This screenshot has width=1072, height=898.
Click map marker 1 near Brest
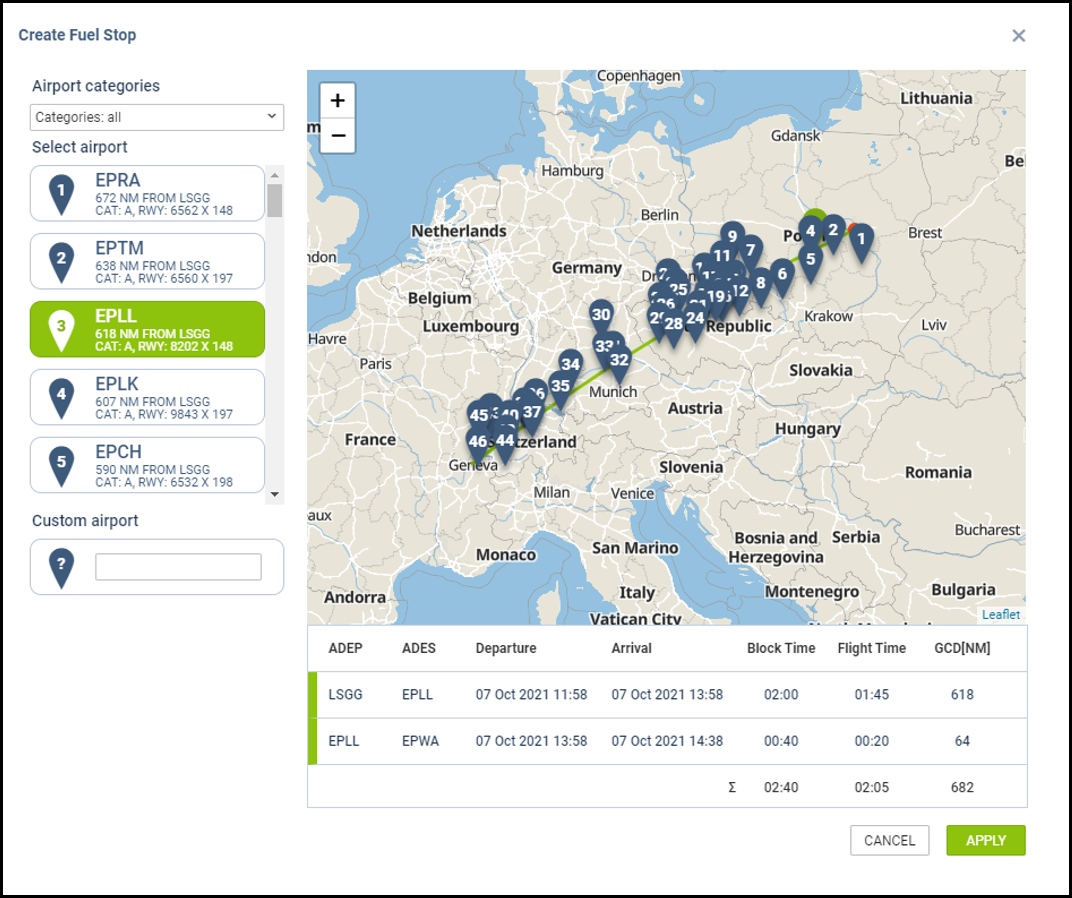[x=861, y=242]
